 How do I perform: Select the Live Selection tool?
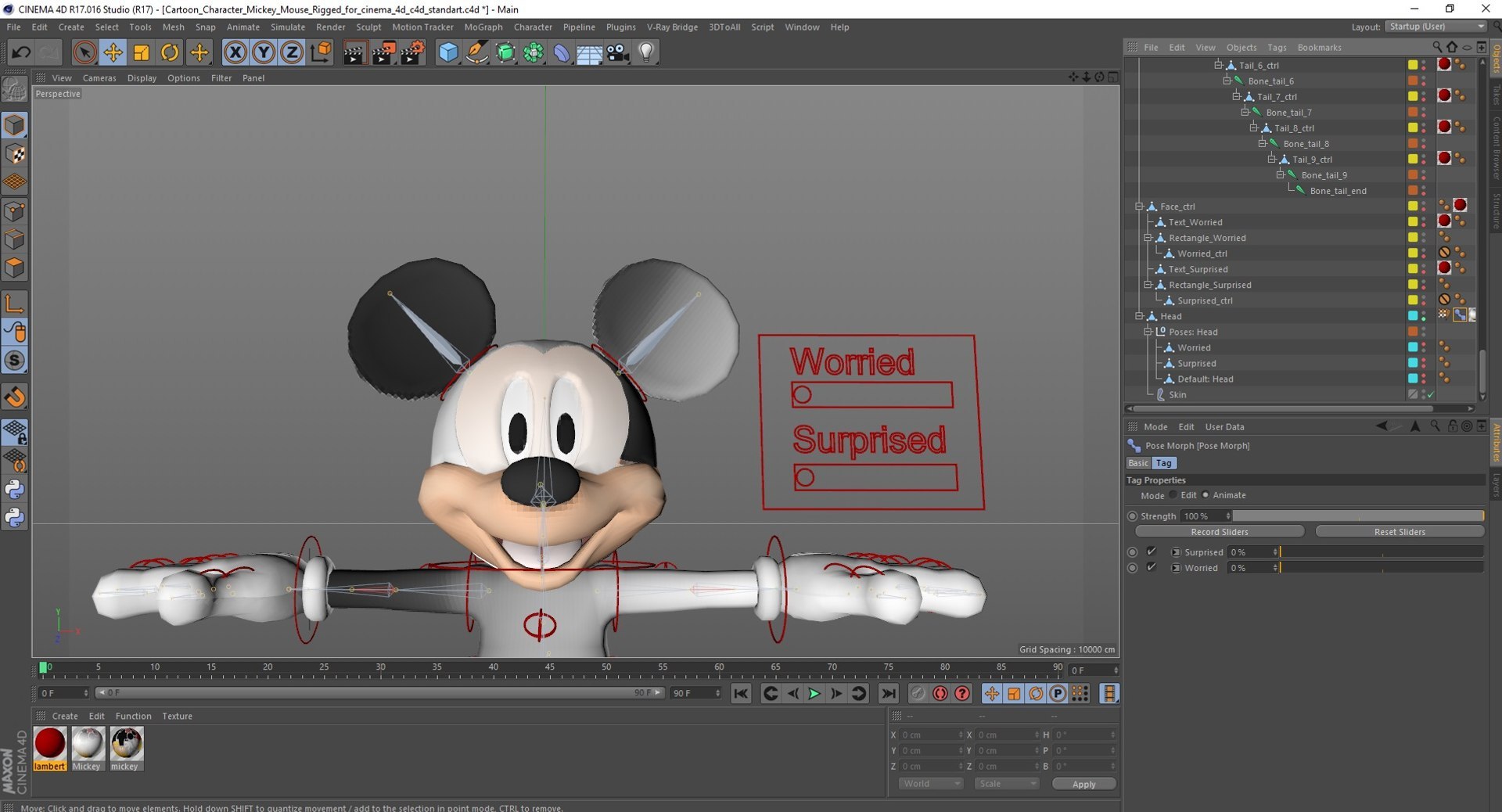click(84, 52)
